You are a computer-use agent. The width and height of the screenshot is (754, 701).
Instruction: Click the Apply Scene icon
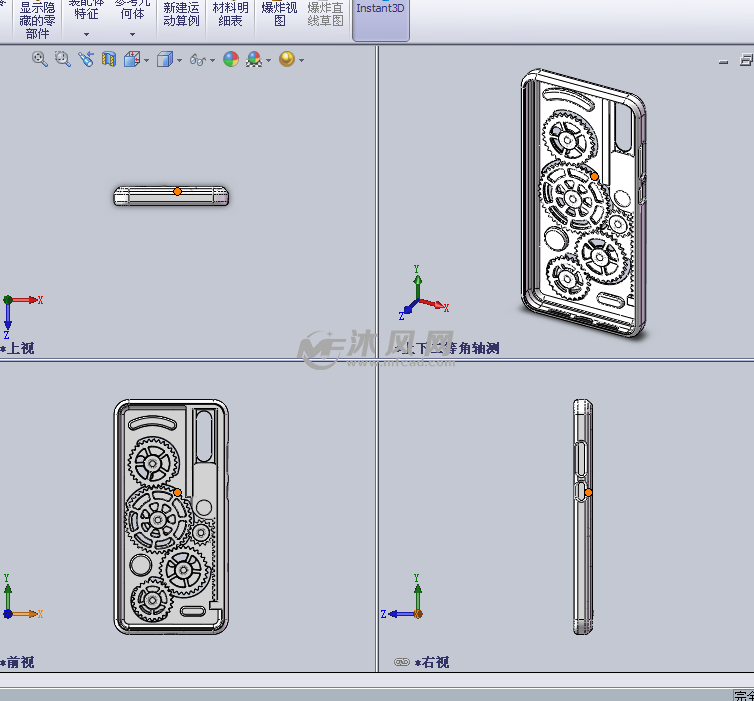coord(254,59)
